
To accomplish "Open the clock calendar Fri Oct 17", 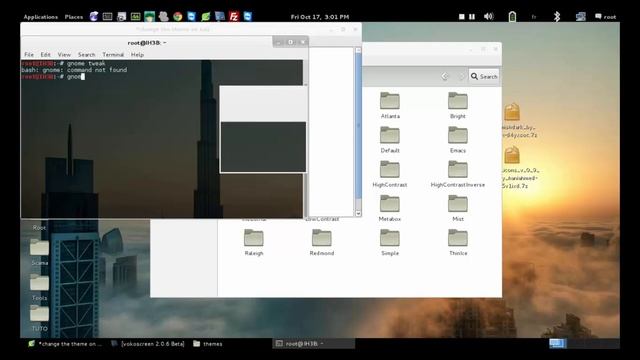I will [320, 17].
